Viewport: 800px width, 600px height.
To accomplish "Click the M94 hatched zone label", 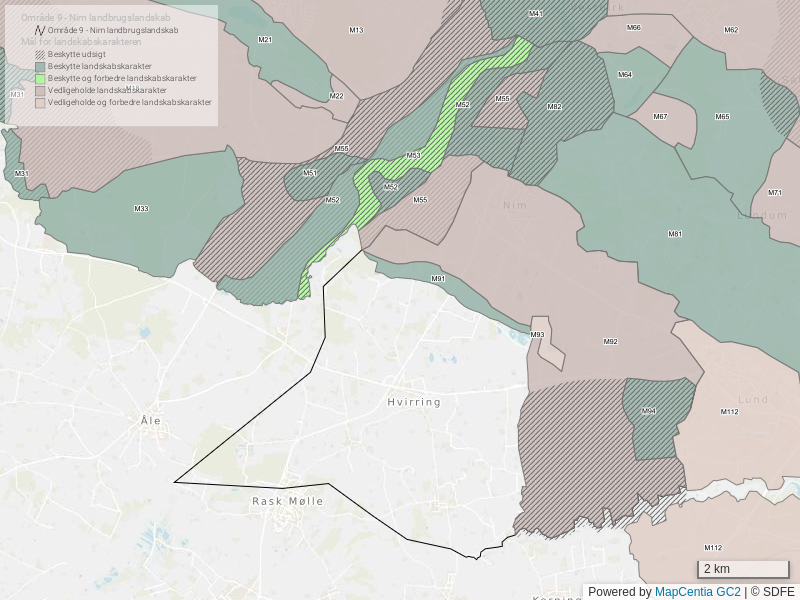I will [x=649, y=411].
